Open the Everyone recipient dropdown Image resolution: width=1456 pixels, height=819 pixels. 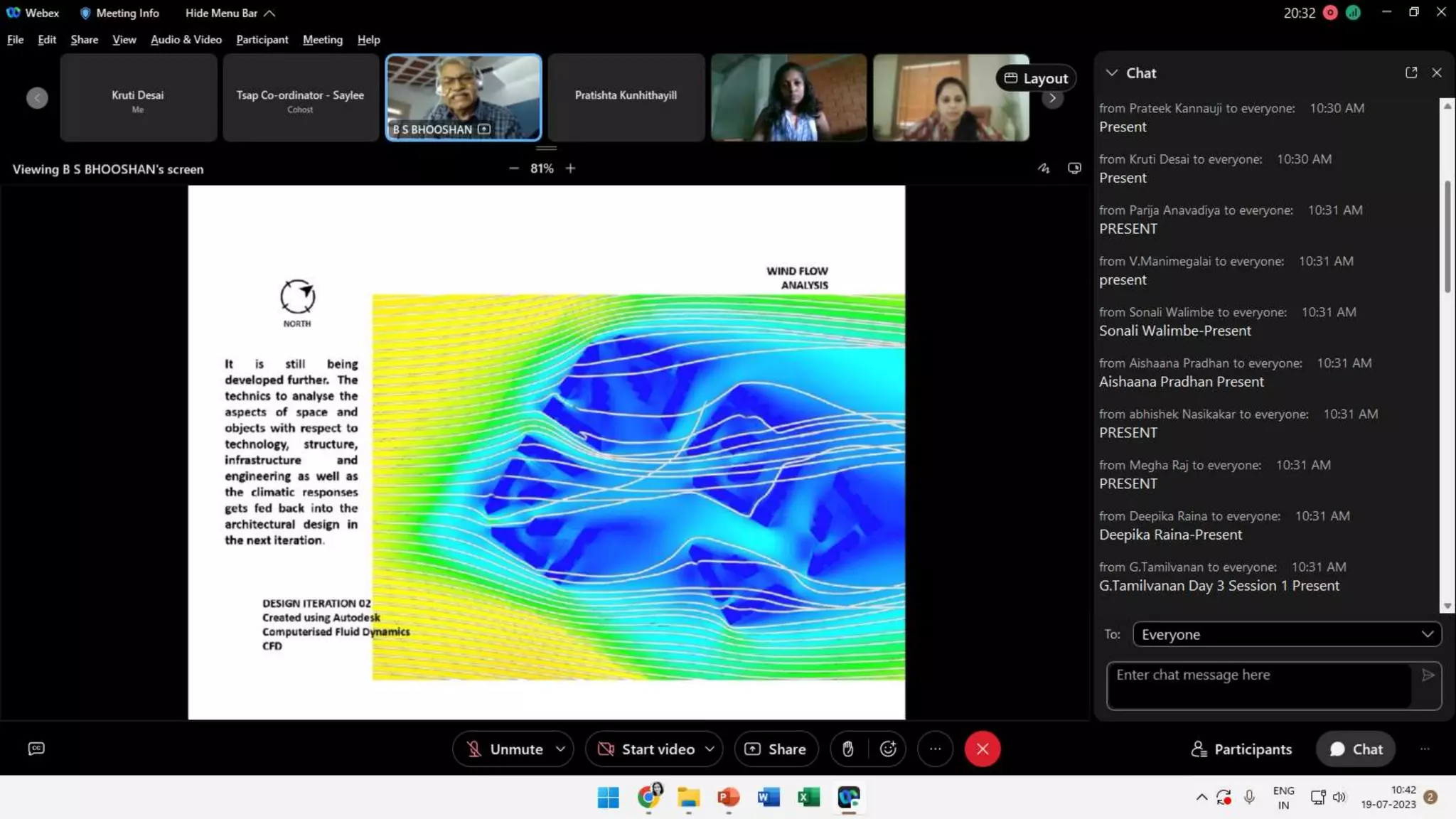1287,634
